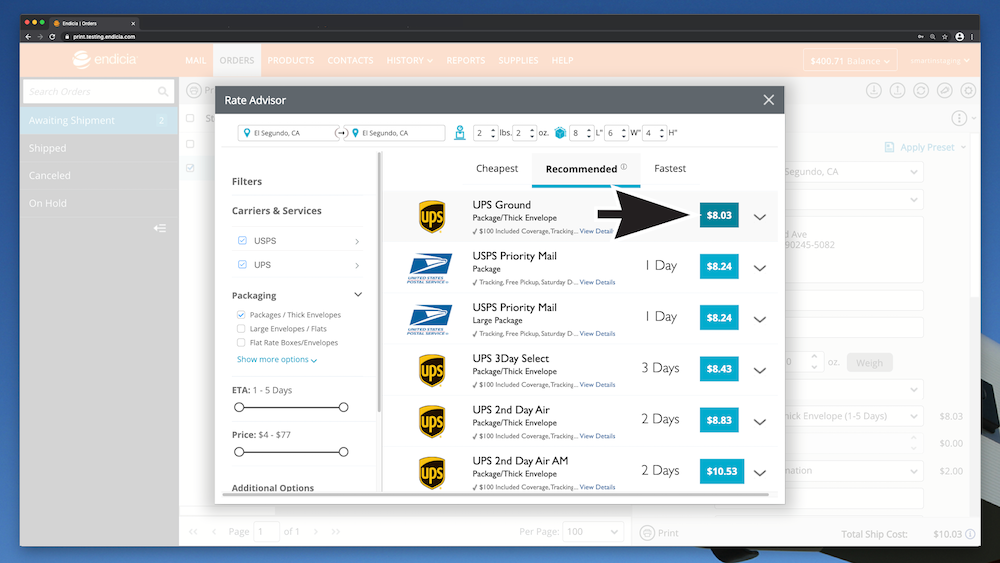This screenshot has height=563, width=1000.
Task: Bookmark the page with the star icon
Action: 945,36
